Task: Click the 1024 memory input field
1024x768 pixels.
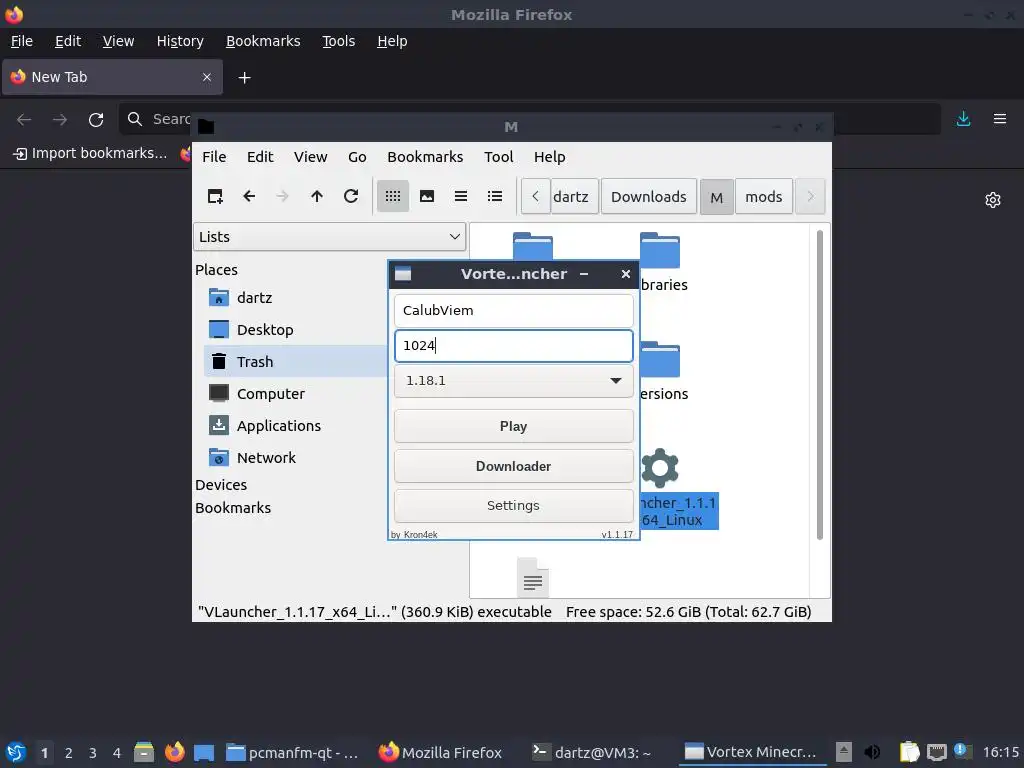Action: pos(513,345)
